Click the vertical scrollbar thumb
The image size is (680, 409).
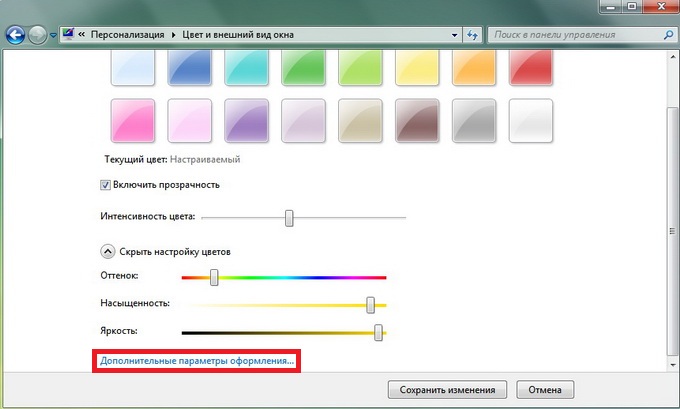pos(673,232)
